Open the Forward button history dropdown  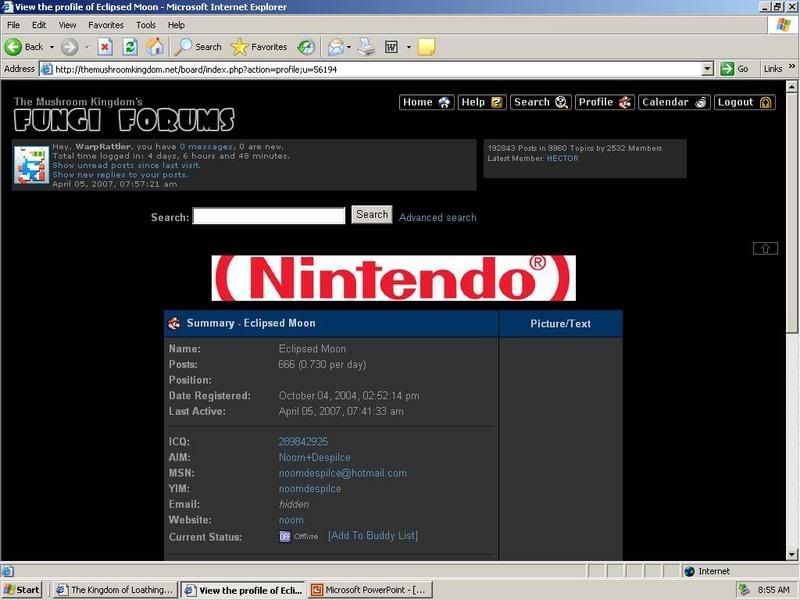[87, 47]
